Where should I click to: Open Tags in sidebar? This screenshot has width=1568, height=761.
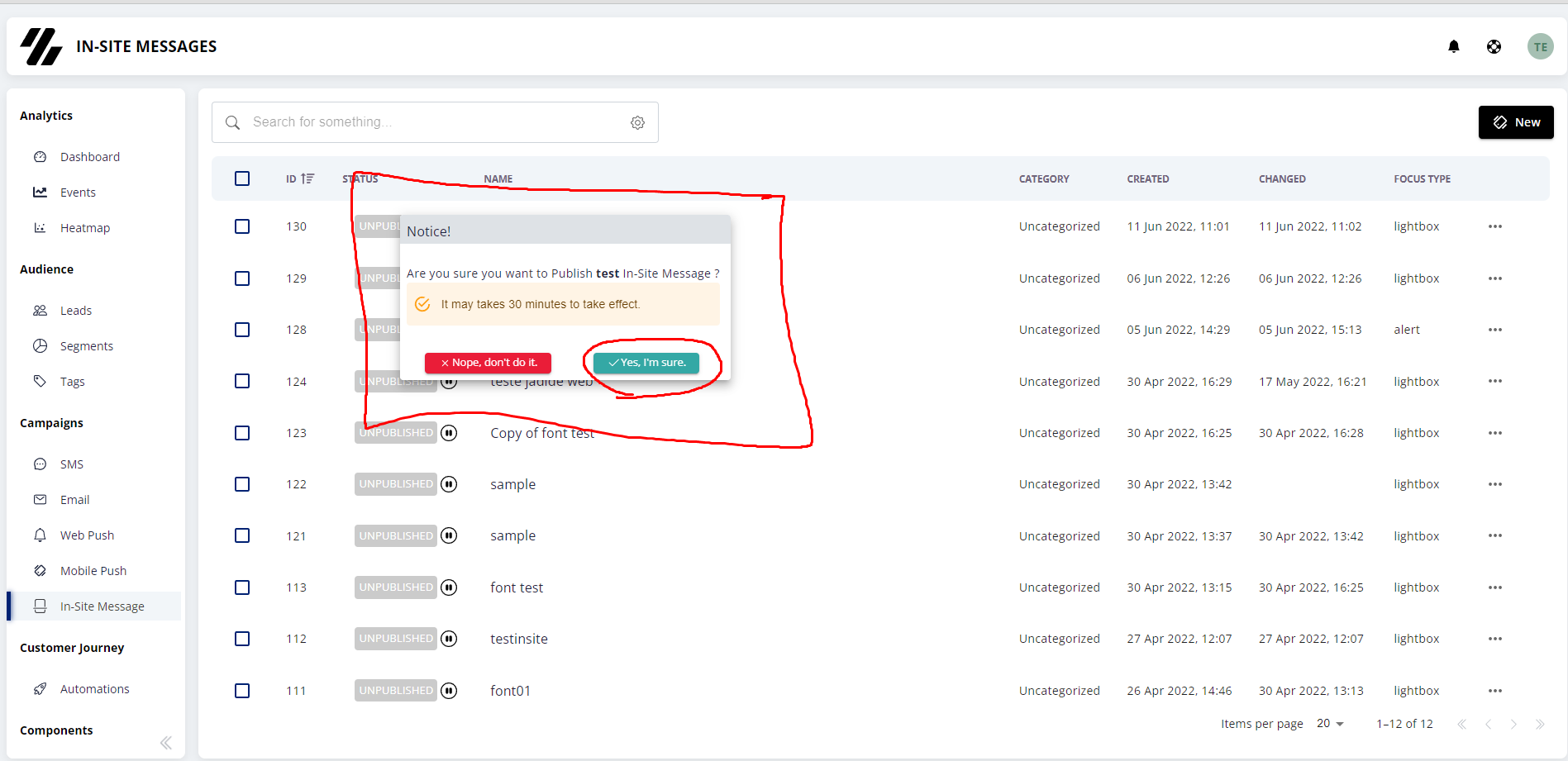click(73, 382)
